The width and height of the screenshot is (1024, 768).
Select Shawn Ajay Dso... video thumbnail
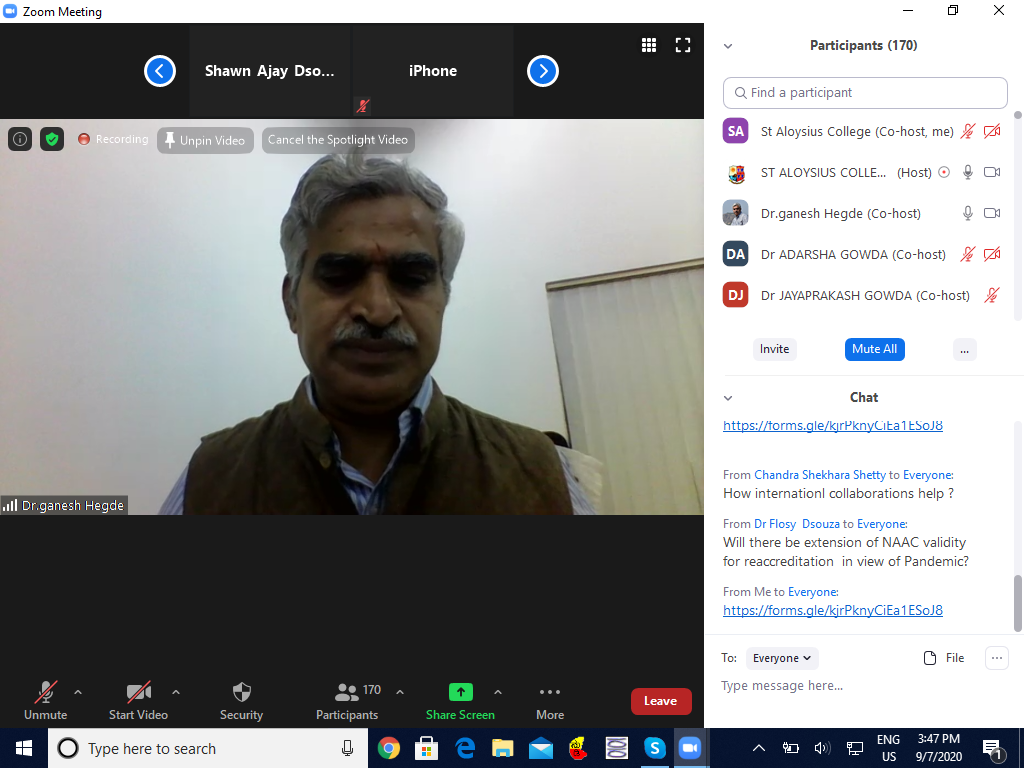point(270,71)
